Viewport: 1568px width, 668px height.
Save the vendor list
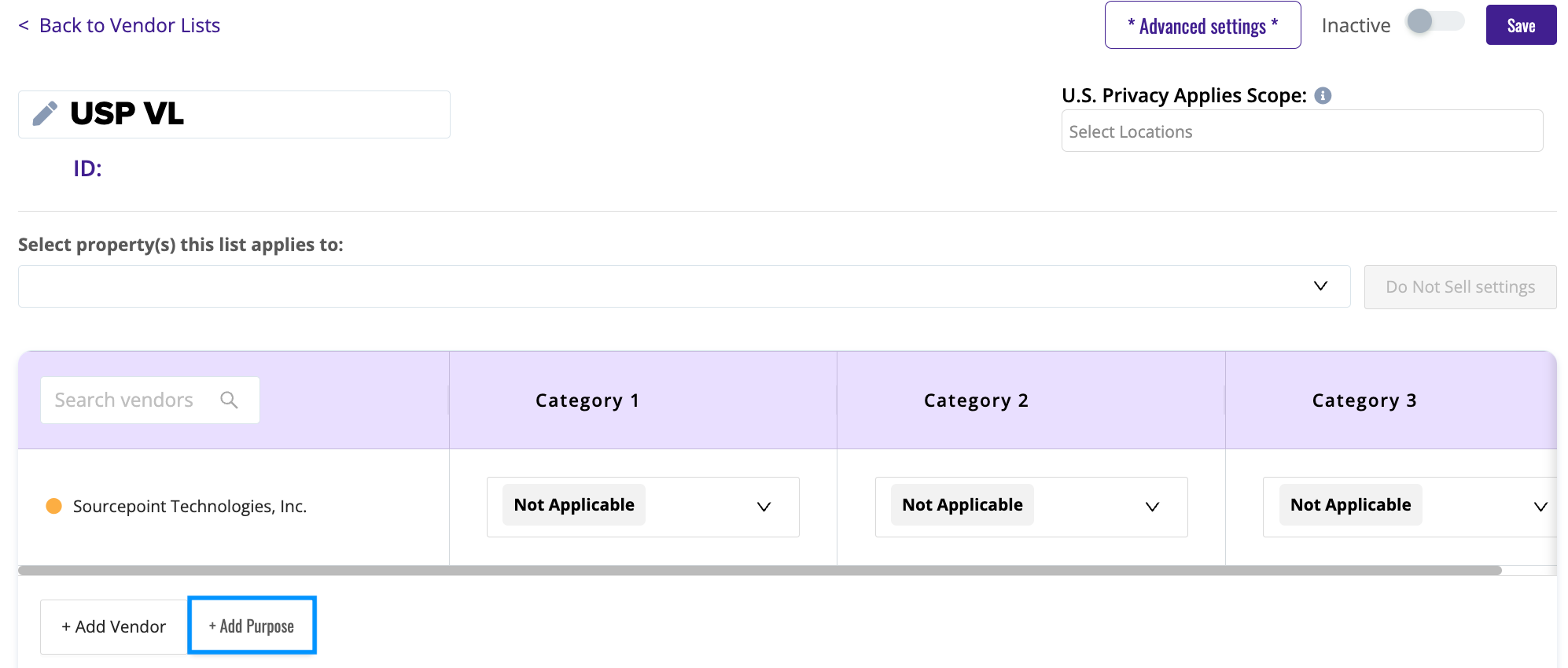[x=1521, y=25]
